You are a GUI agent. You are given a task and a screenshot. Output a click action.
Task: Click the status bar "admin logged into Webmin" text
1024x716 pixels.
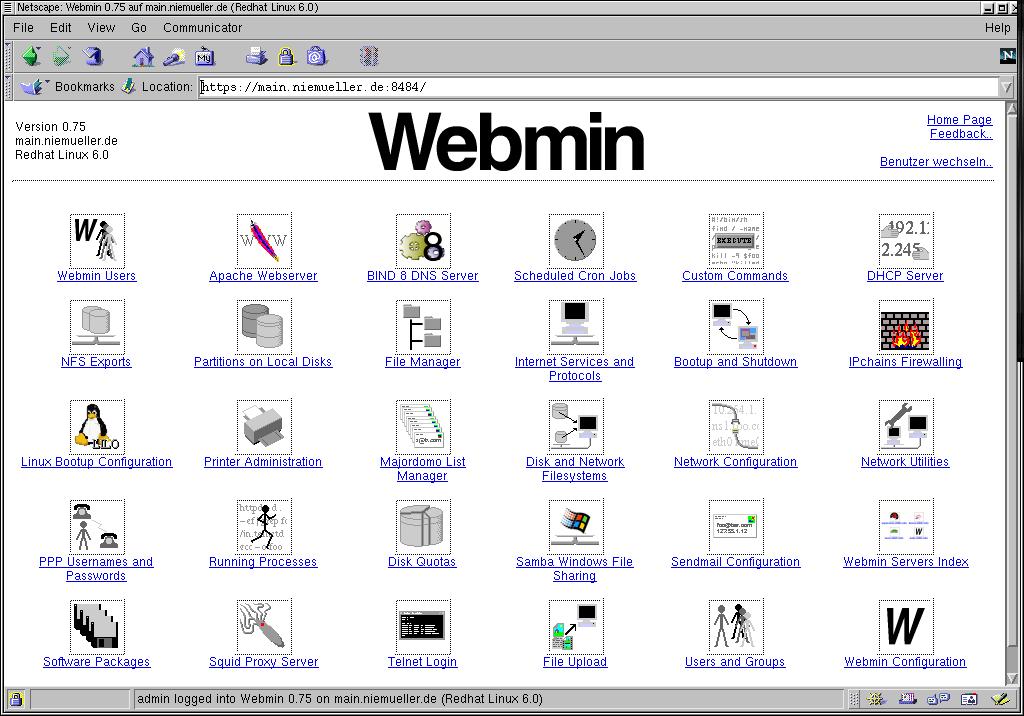[x=340, y=699]
